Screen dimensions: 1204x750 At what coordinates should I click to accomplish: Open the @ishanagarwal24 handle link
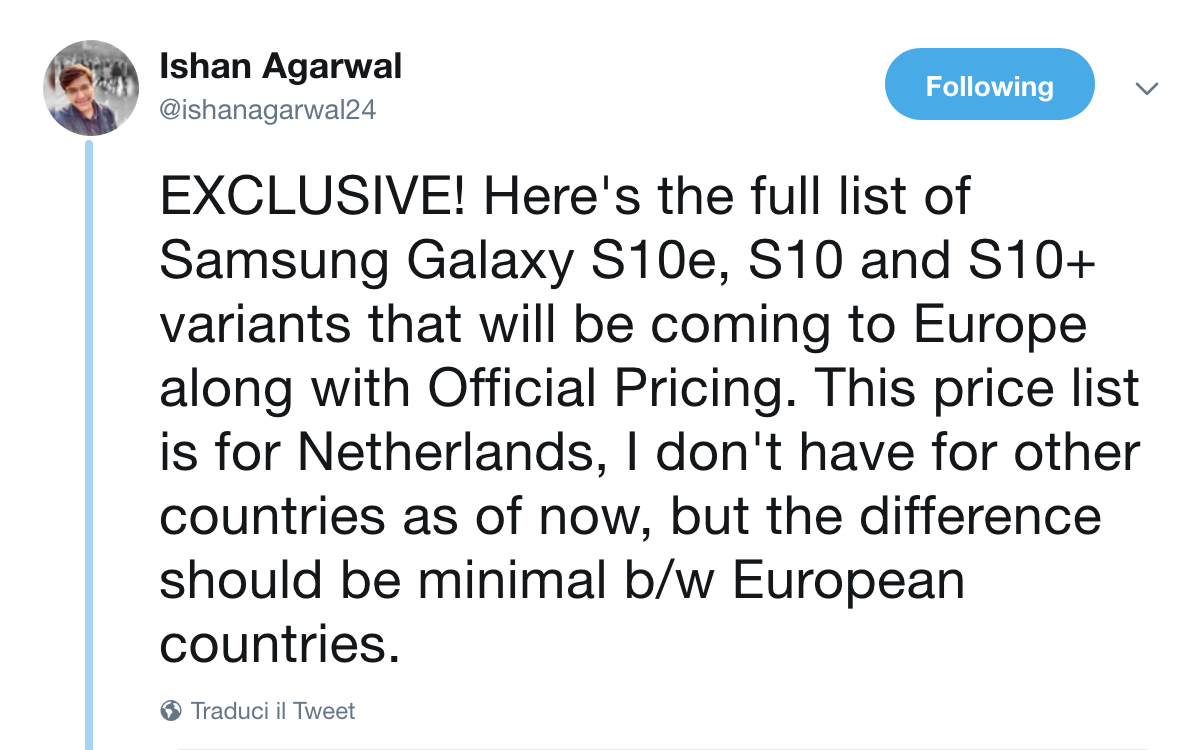(x=267, y=109)
